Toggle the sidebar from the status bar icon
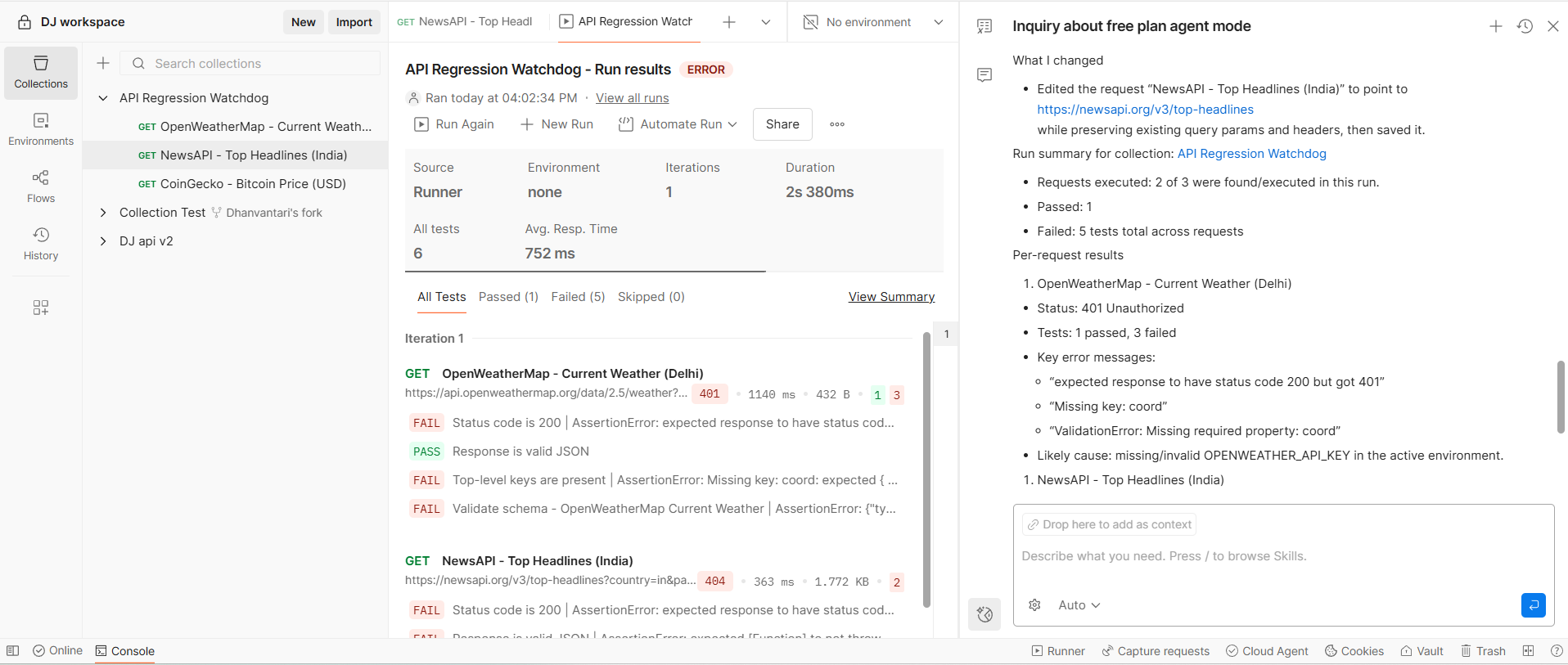The width and height of the screenshot is (1568, 665). tap(13, 651)
